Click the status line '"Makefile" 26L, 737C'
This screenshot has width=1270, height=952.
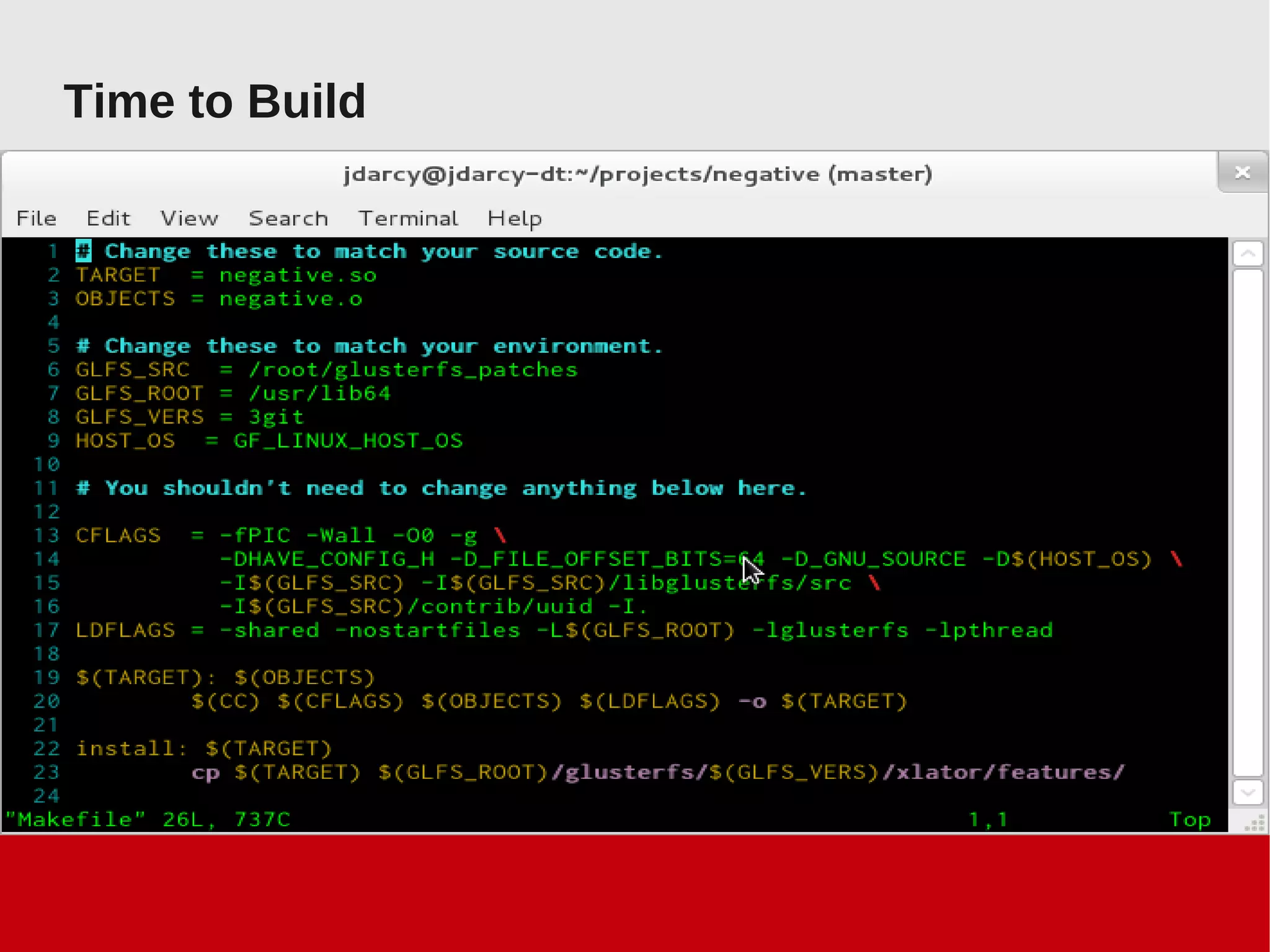148,819
